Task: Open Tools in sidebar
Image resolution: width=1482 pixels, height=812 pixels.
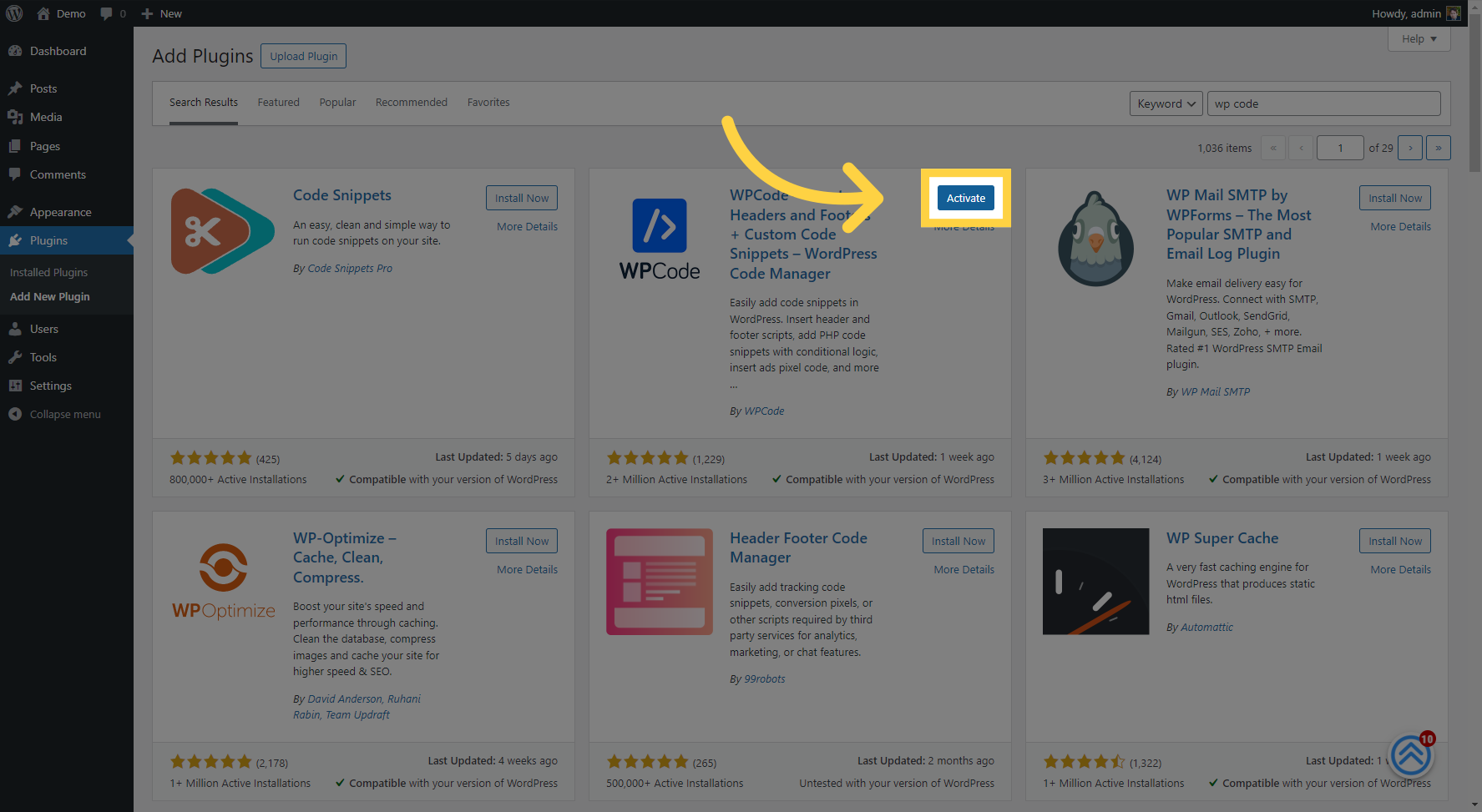Action: tap(67, 357)
